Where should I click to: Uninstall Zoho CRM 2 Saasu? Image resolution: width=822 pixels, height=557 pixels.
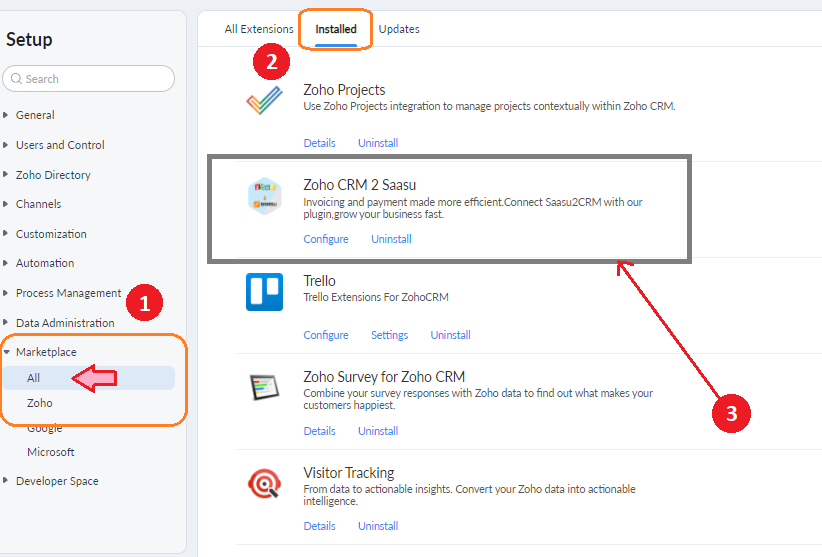click(x=391, y=239)
